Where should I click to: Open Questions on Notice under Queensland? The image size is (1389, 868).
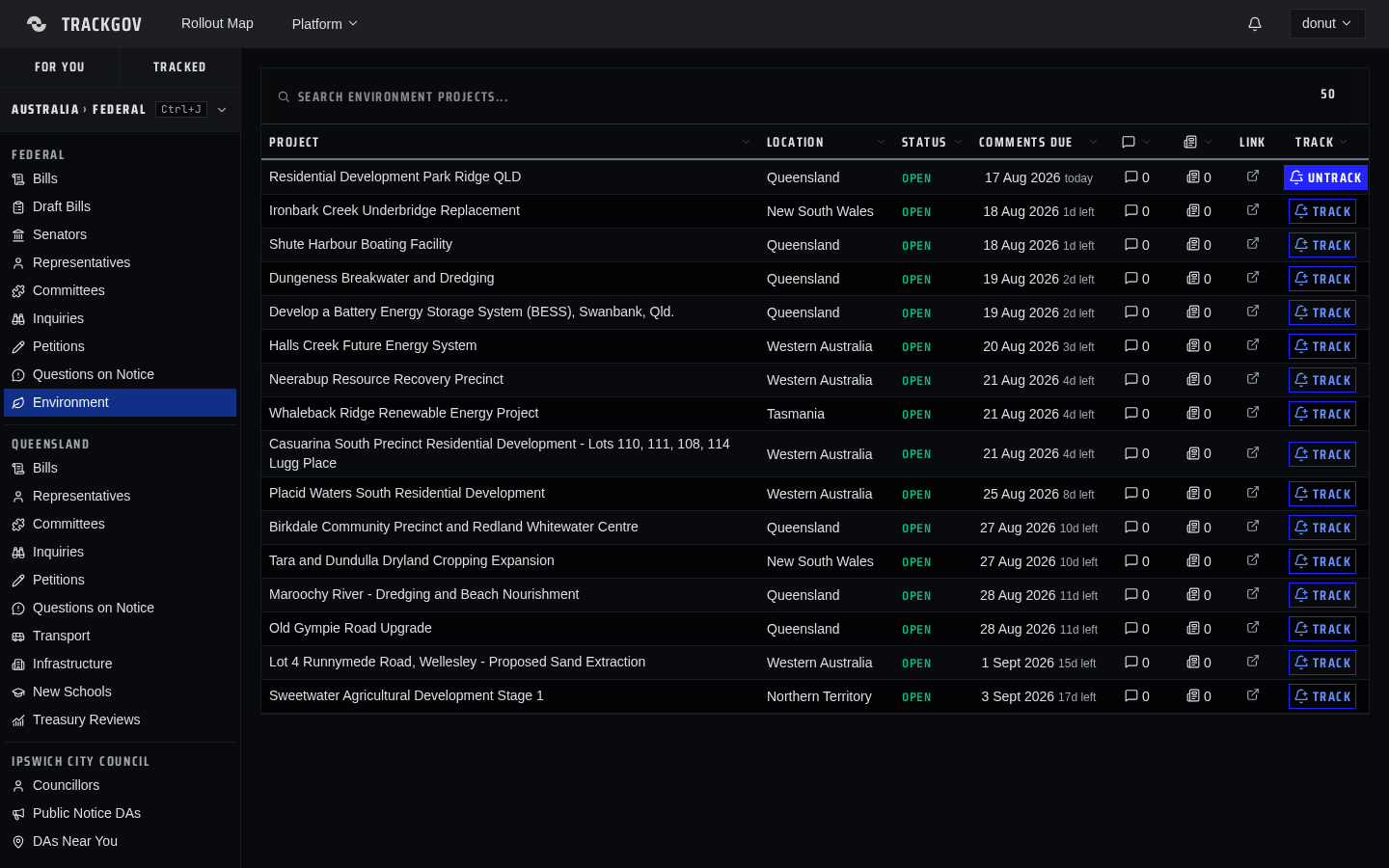pyautogui.click(x=120, y=609)
